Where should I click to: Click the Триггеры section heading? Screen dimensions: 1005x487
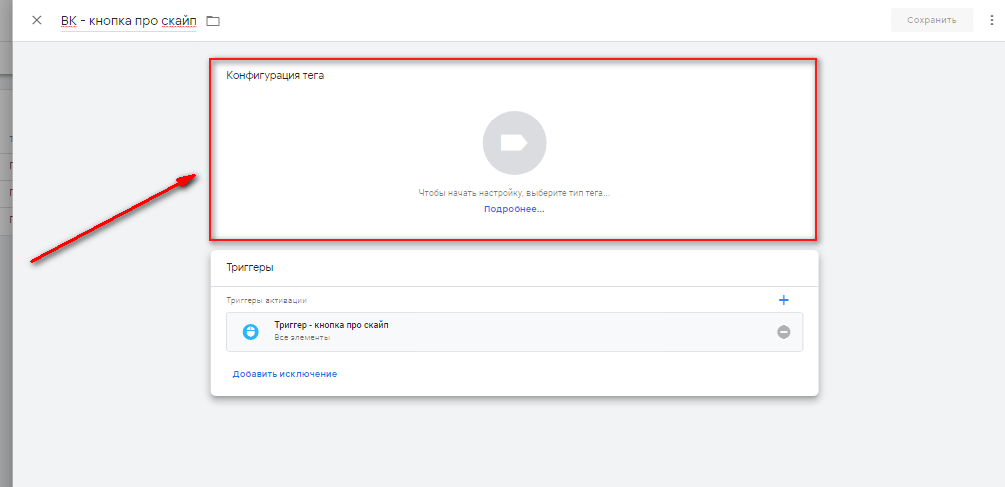pyautogui.click(x=250, y=267)
